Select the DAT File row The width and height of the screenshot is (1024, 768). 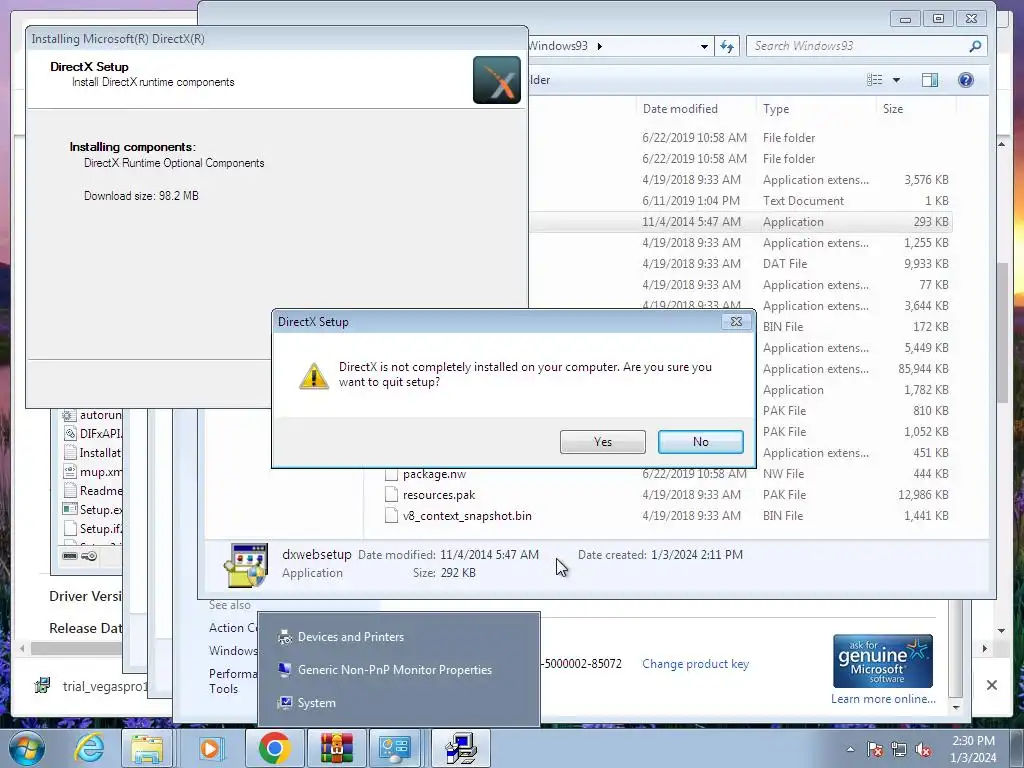pos(741,264)
